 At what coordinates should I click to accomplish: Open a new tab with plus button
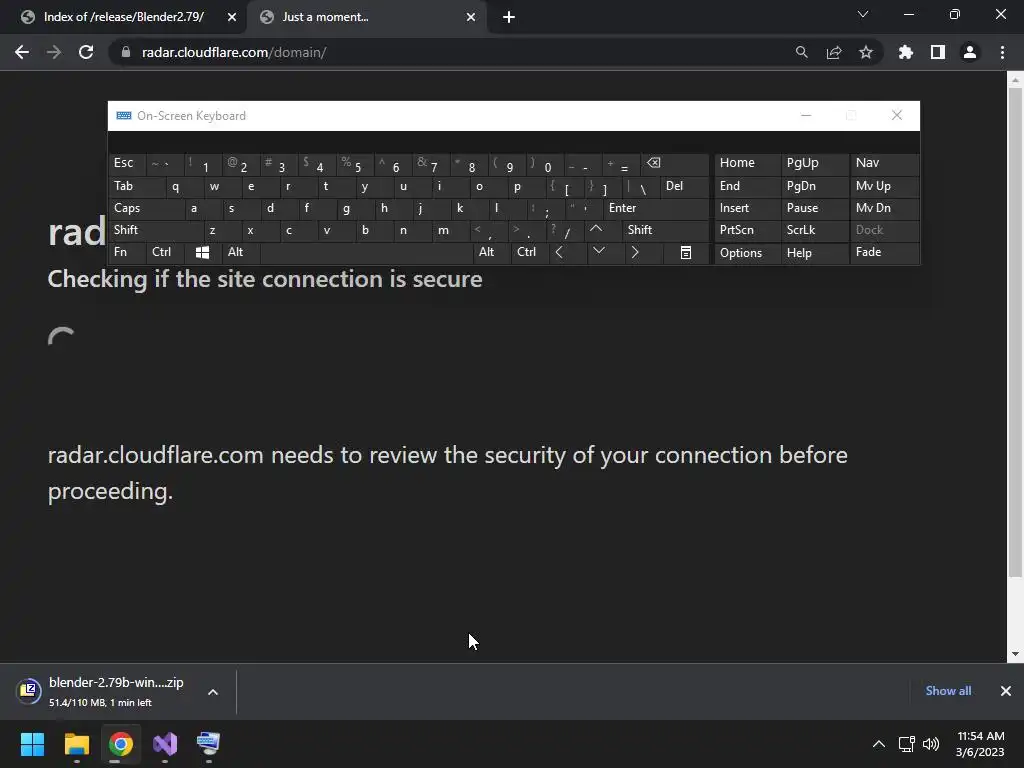(x=509, y=18)
